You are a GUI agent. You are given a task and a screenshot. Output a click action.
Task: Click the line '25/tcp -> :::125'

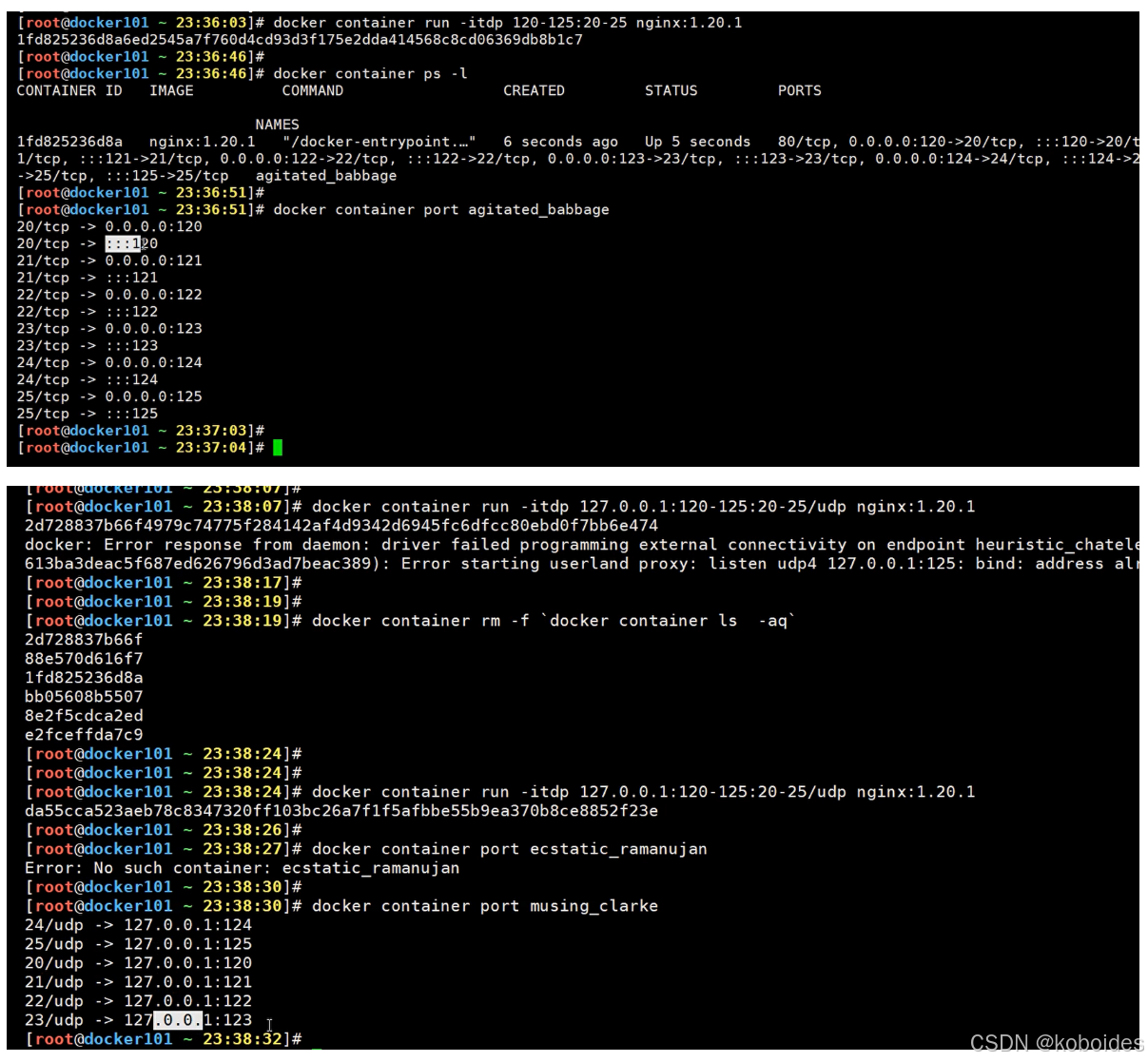click(88, 414)
